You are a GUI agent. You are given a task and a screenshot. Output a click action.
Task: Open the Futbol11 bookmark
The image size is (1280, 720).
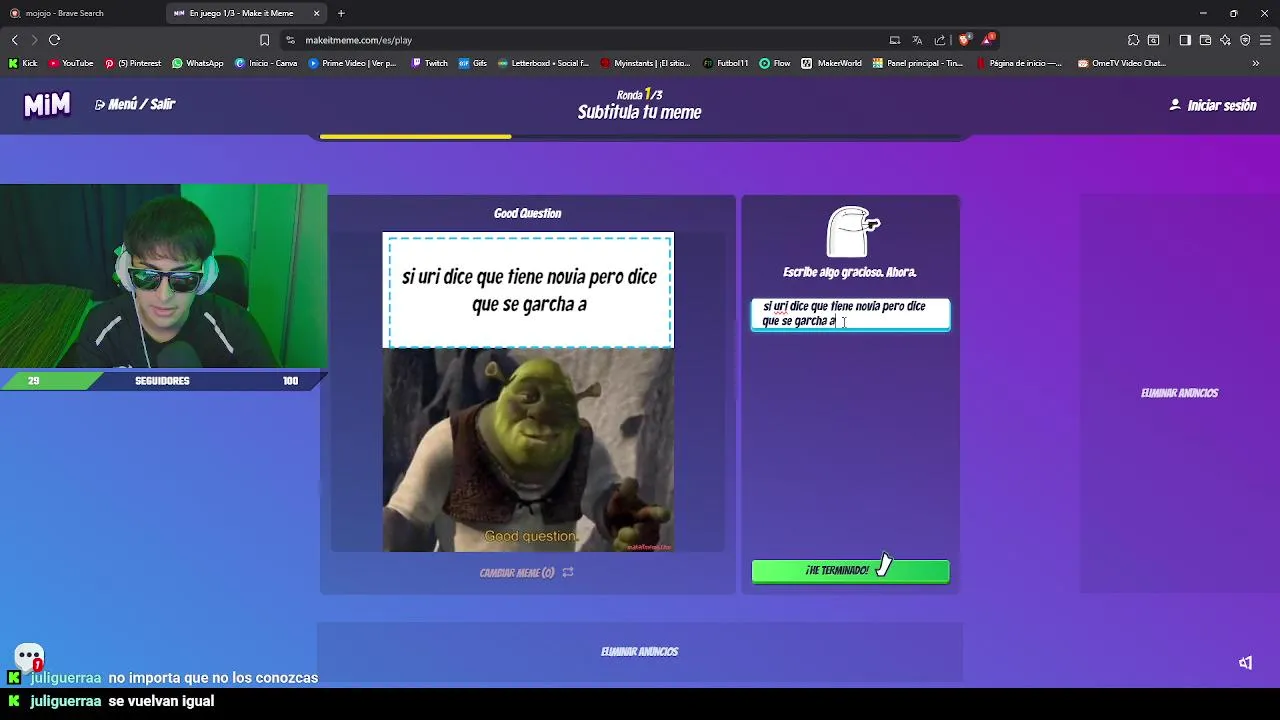point(726,63)
